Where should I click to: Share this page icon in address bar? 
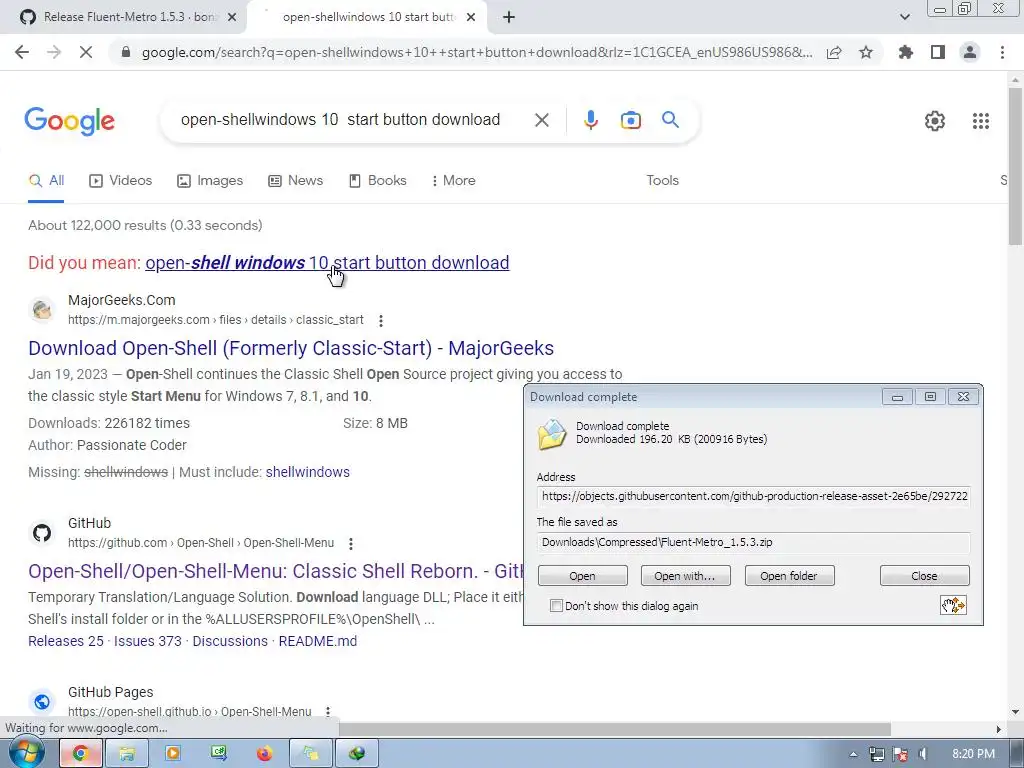[x=834, y=52]
